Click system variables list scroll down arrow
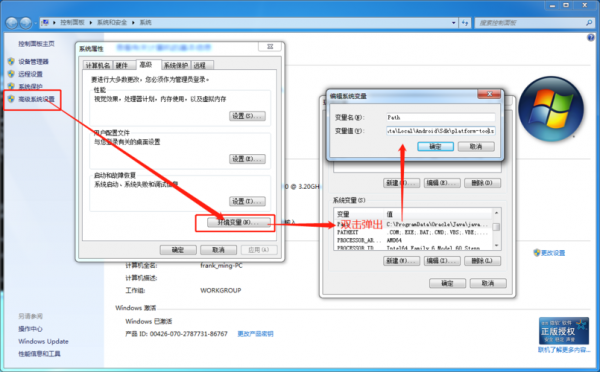Screen dimensions: 600x372 pyautogui.click(x=496, y=245)
